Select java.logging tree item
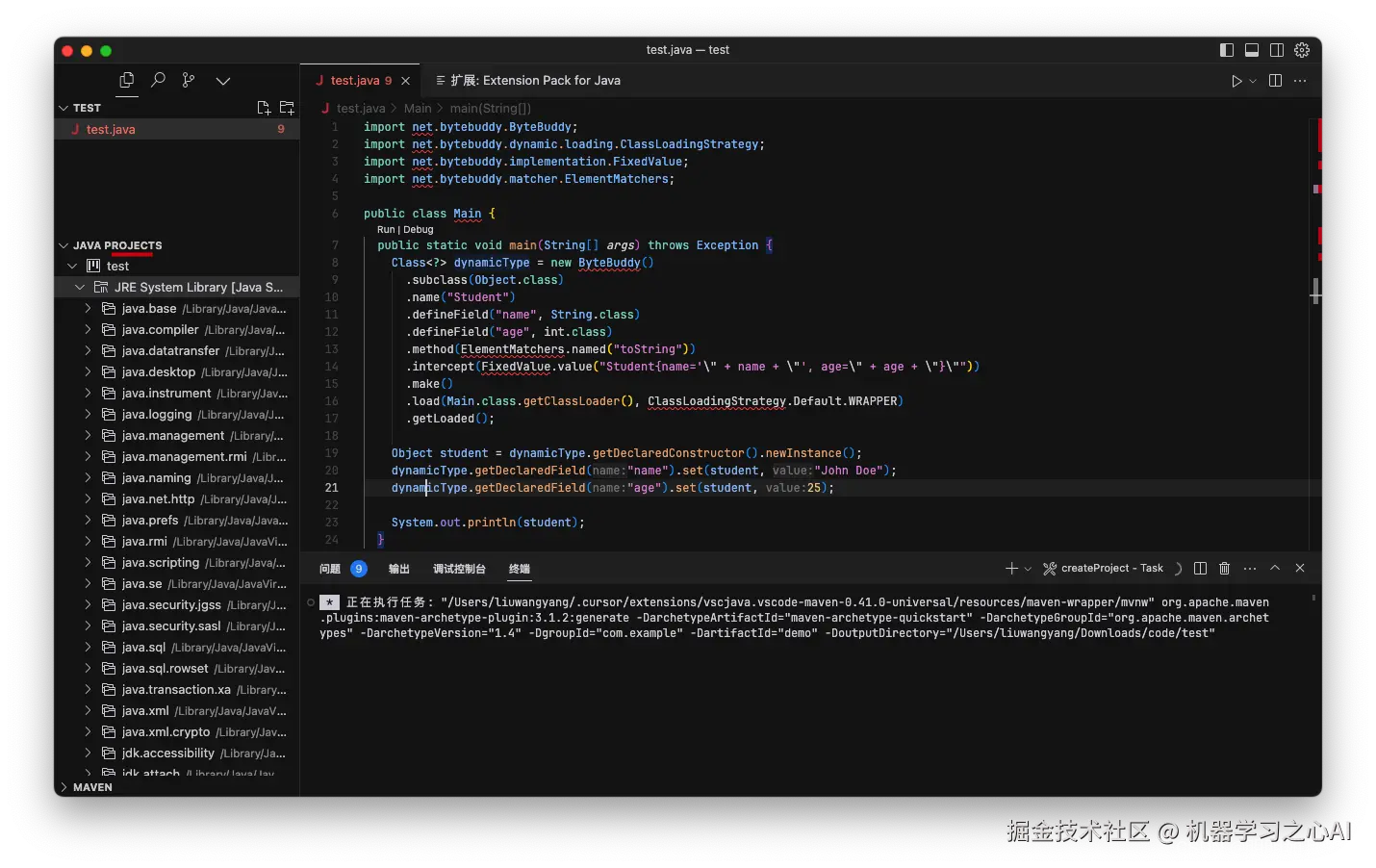 177,414
